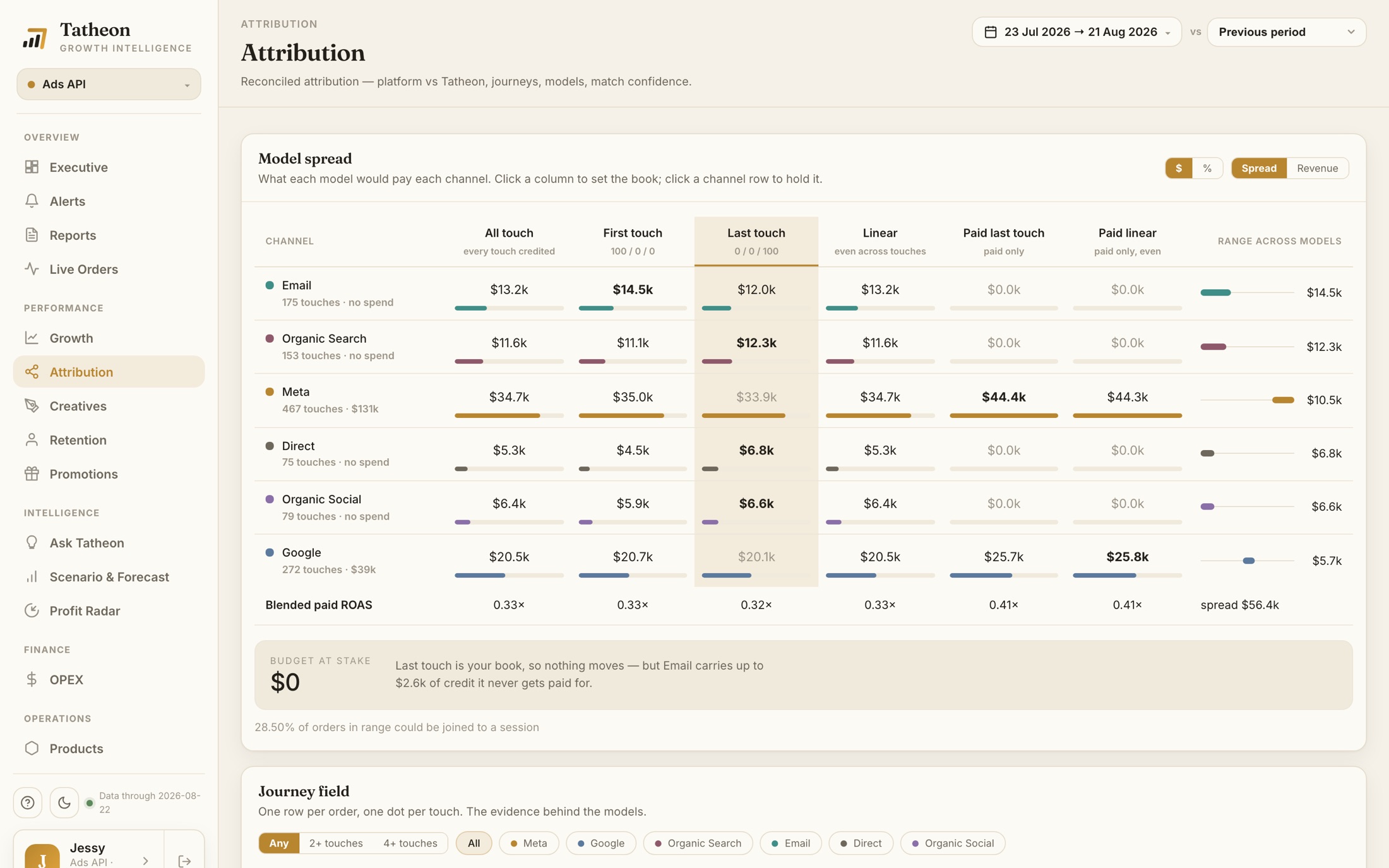Filter journey field by Email chip

pyautogui.click(x=790, y=843)
